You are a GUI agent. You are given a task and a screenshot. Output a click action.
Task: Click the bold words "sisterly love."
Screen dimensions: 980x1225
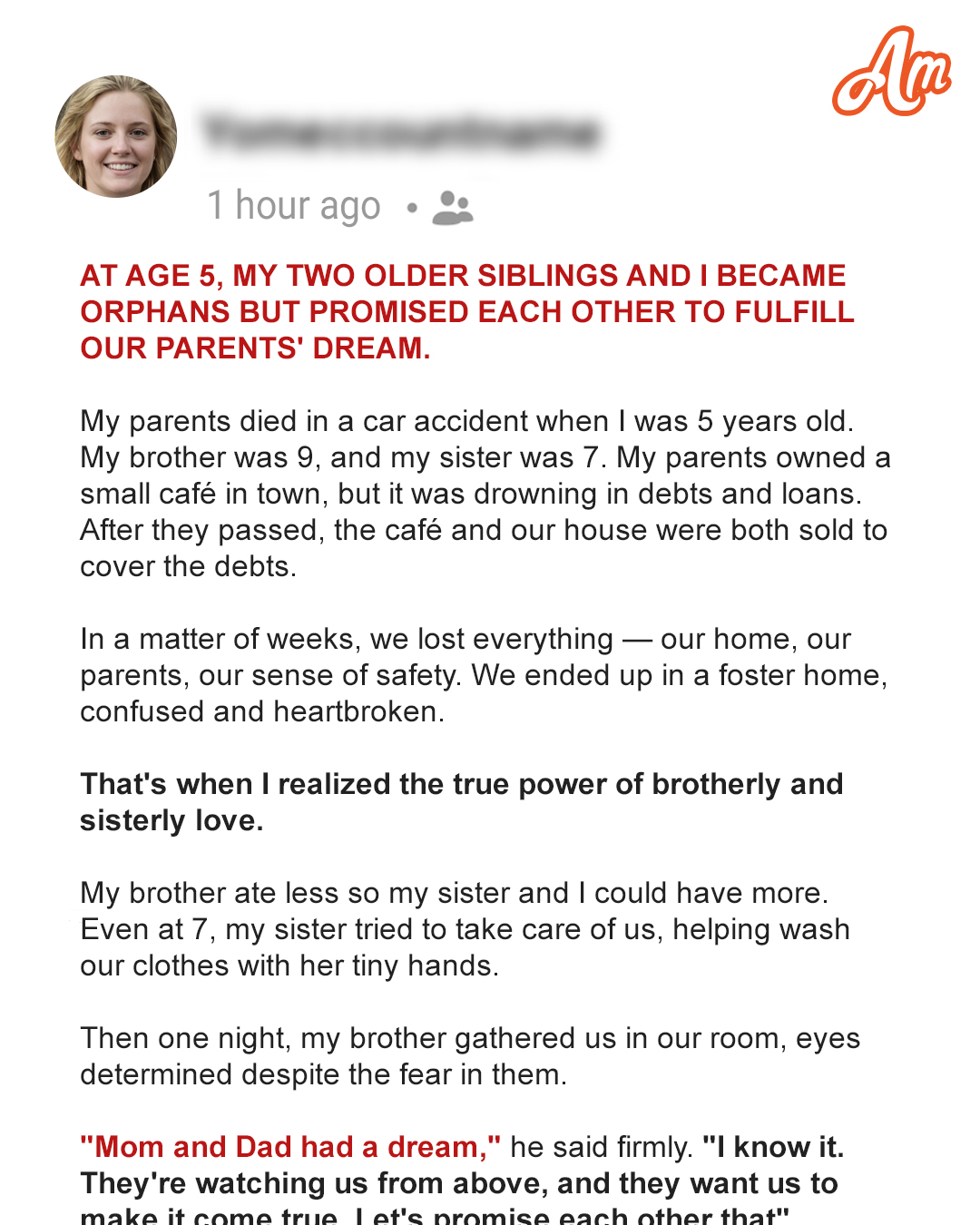(x=171, y=820)
